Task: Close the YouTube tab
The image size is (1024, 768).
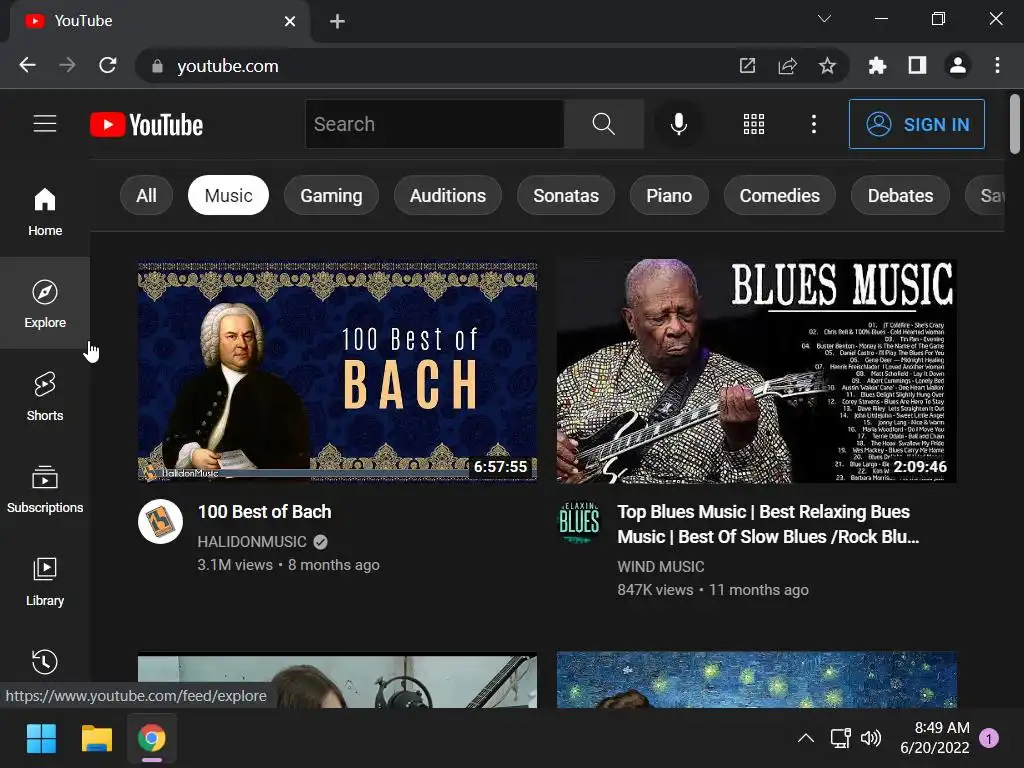Action: tap(290, 22)
